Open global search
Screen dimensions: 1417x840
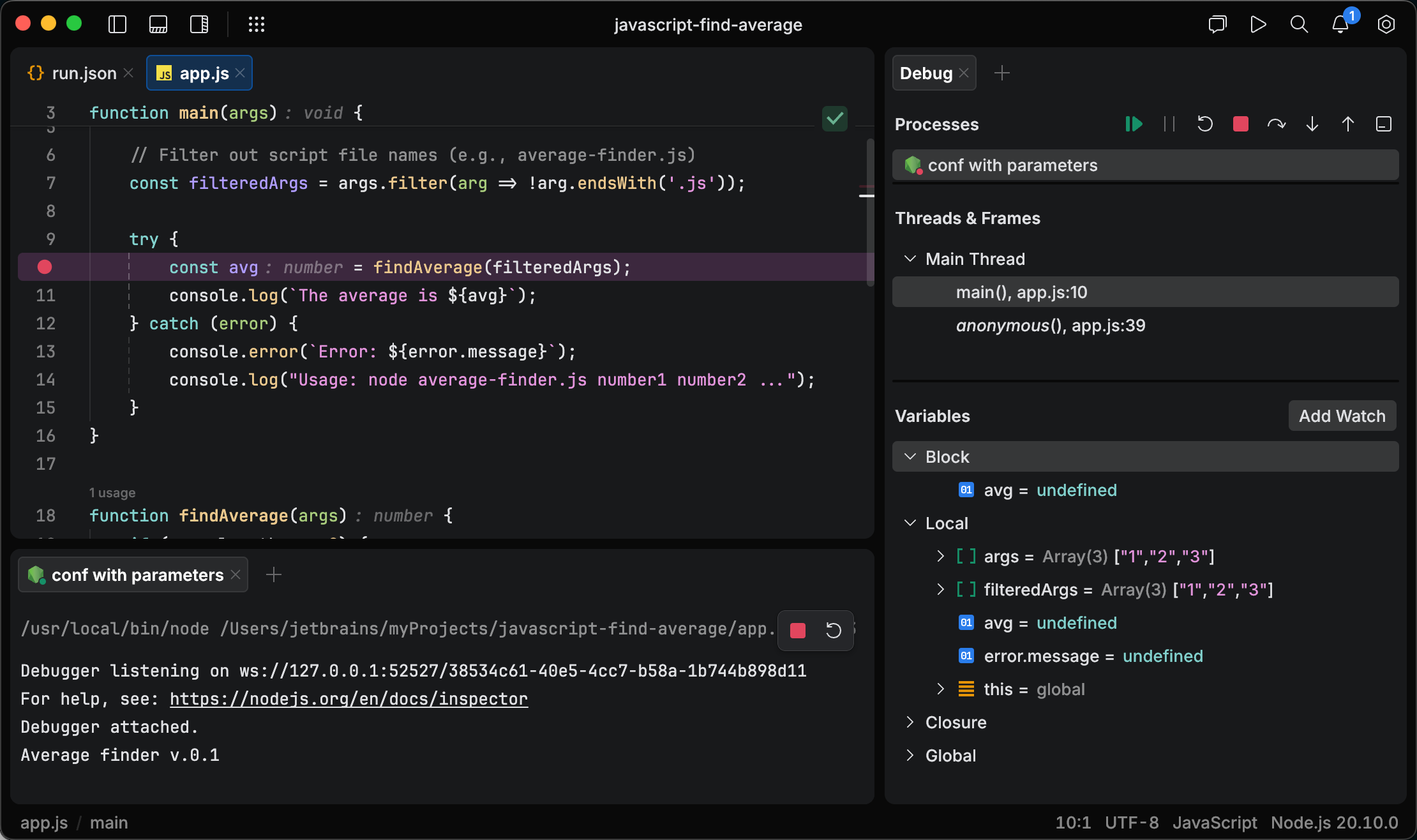coord(1299,24)
